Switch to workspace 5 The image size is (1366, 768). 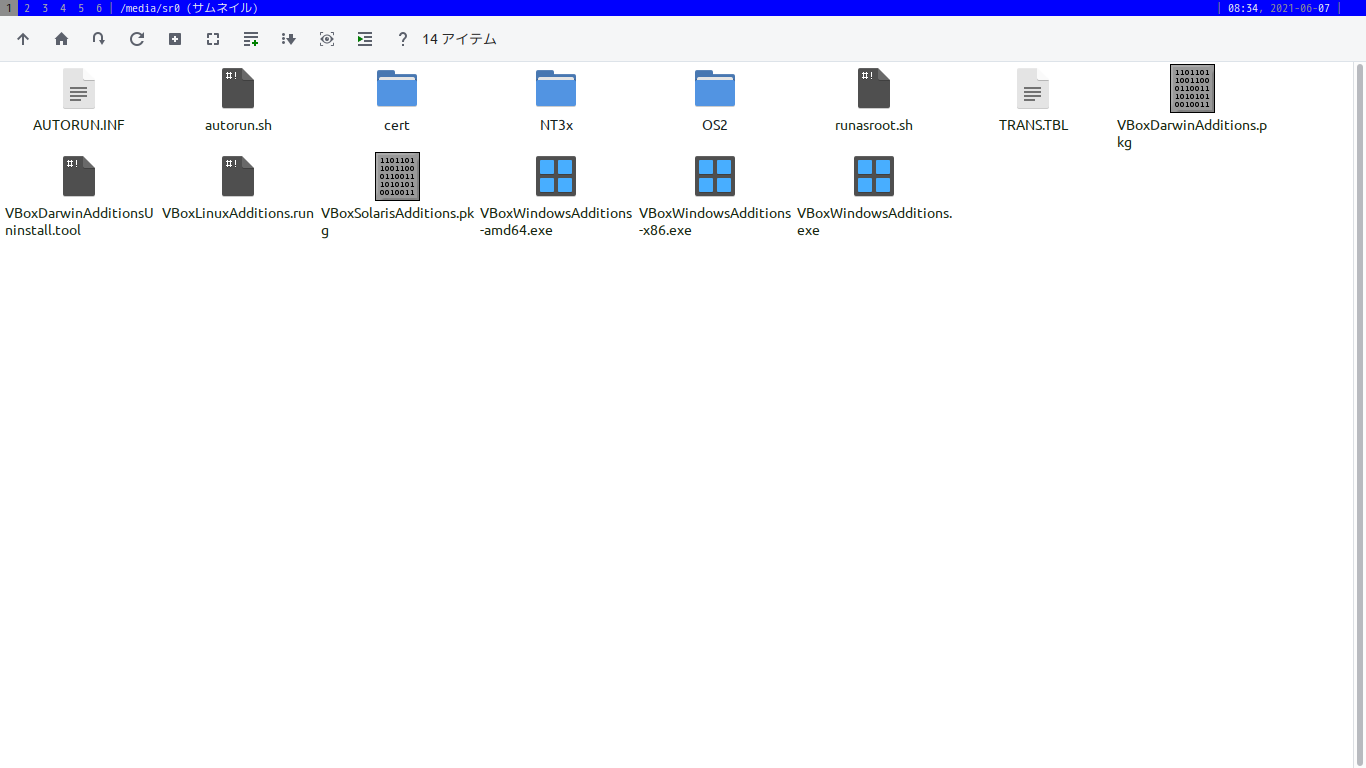[81, 8]
